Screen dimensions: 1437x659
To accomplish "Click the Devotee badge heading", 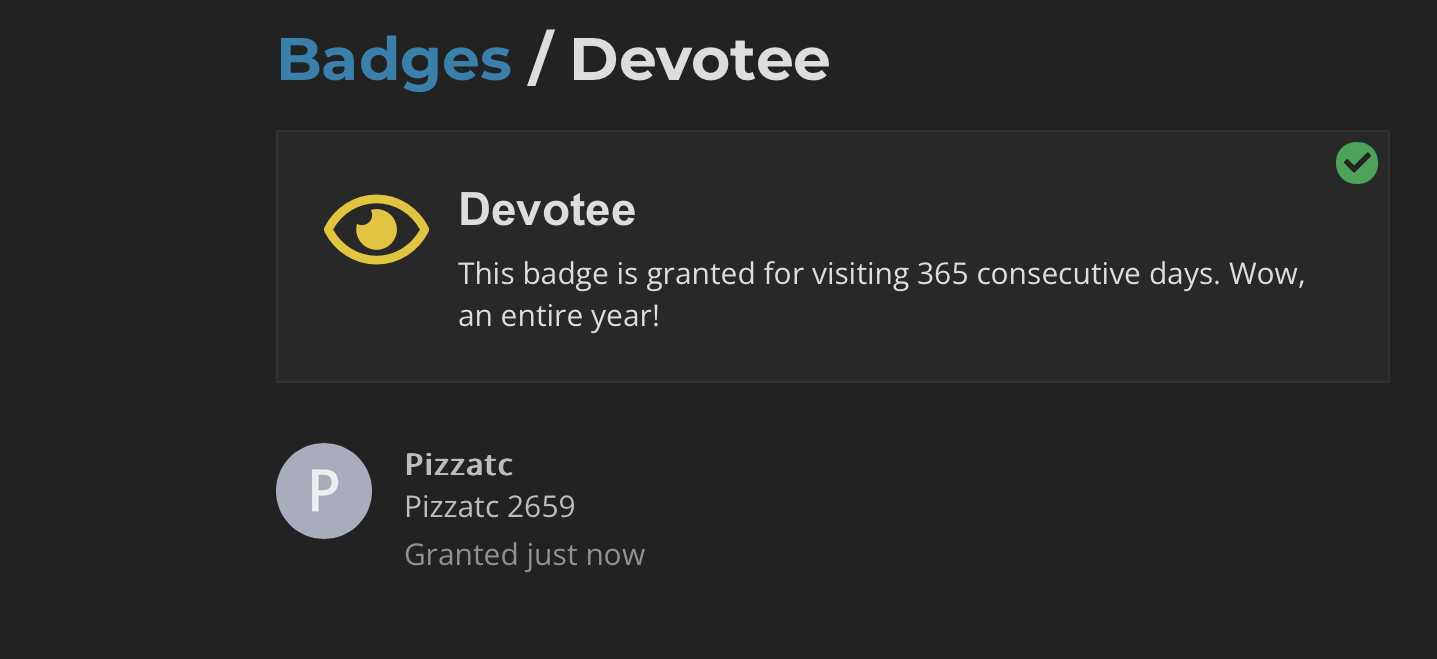I will (x=547, y=210).
